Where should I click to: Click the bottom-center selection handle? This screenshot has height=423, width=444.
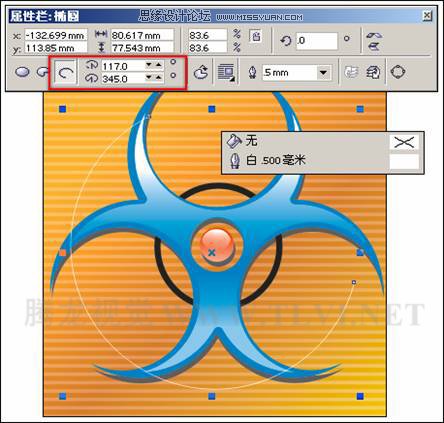212,396
